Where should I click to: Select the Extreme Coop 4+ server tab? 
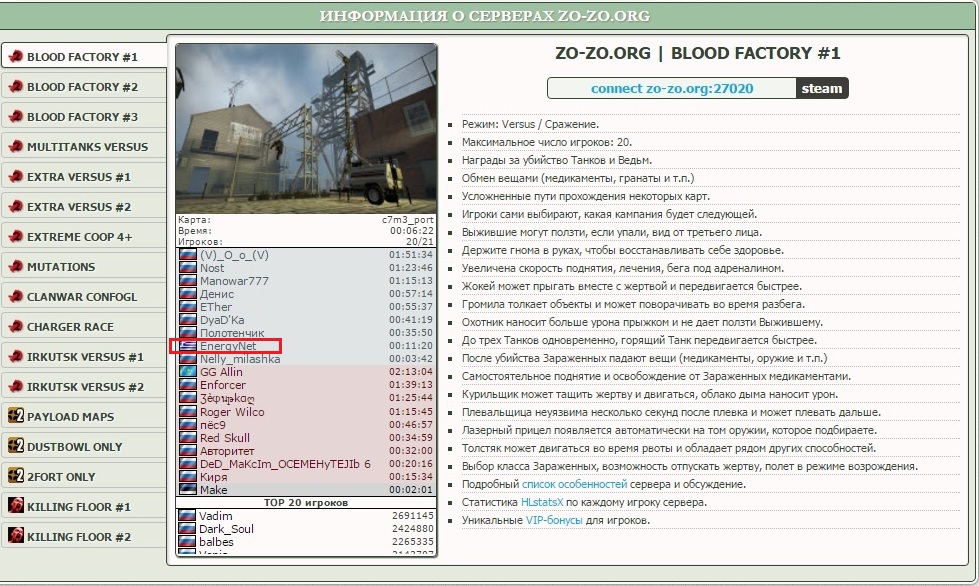click(79, 237)
